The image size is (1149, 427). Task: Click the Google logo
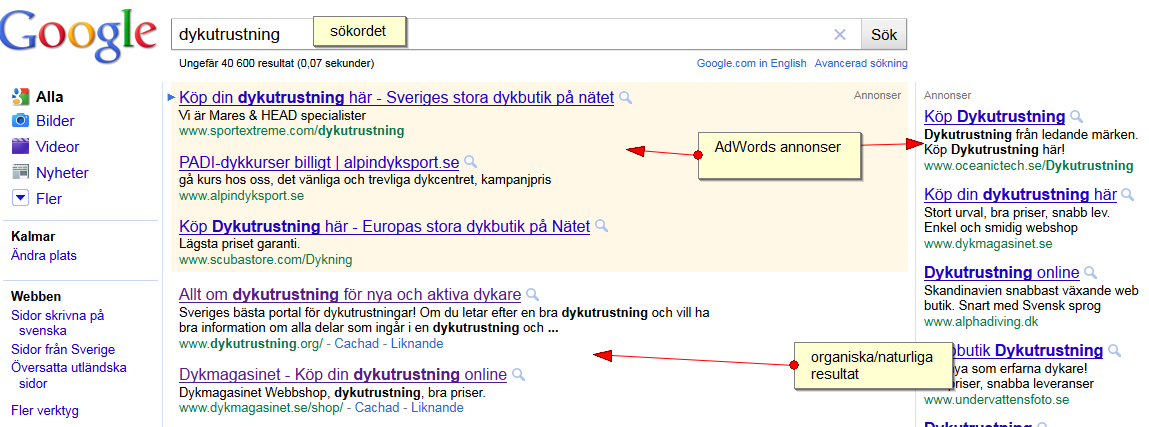coord(78,35)
